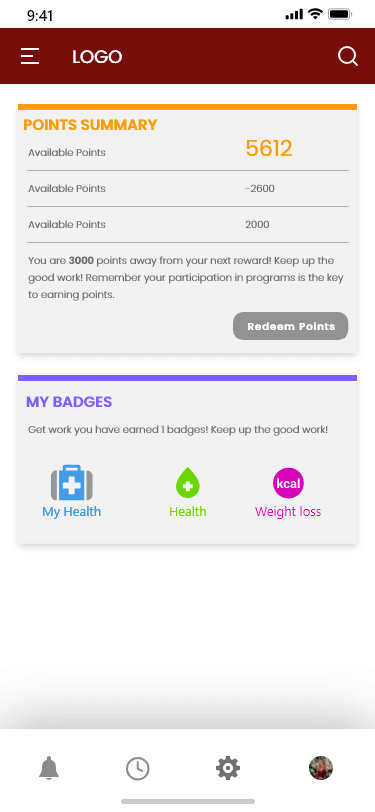Viewport: 375px width, 812px height.
Task: Select the 2000 points row
Action: (x=188, y=225)
